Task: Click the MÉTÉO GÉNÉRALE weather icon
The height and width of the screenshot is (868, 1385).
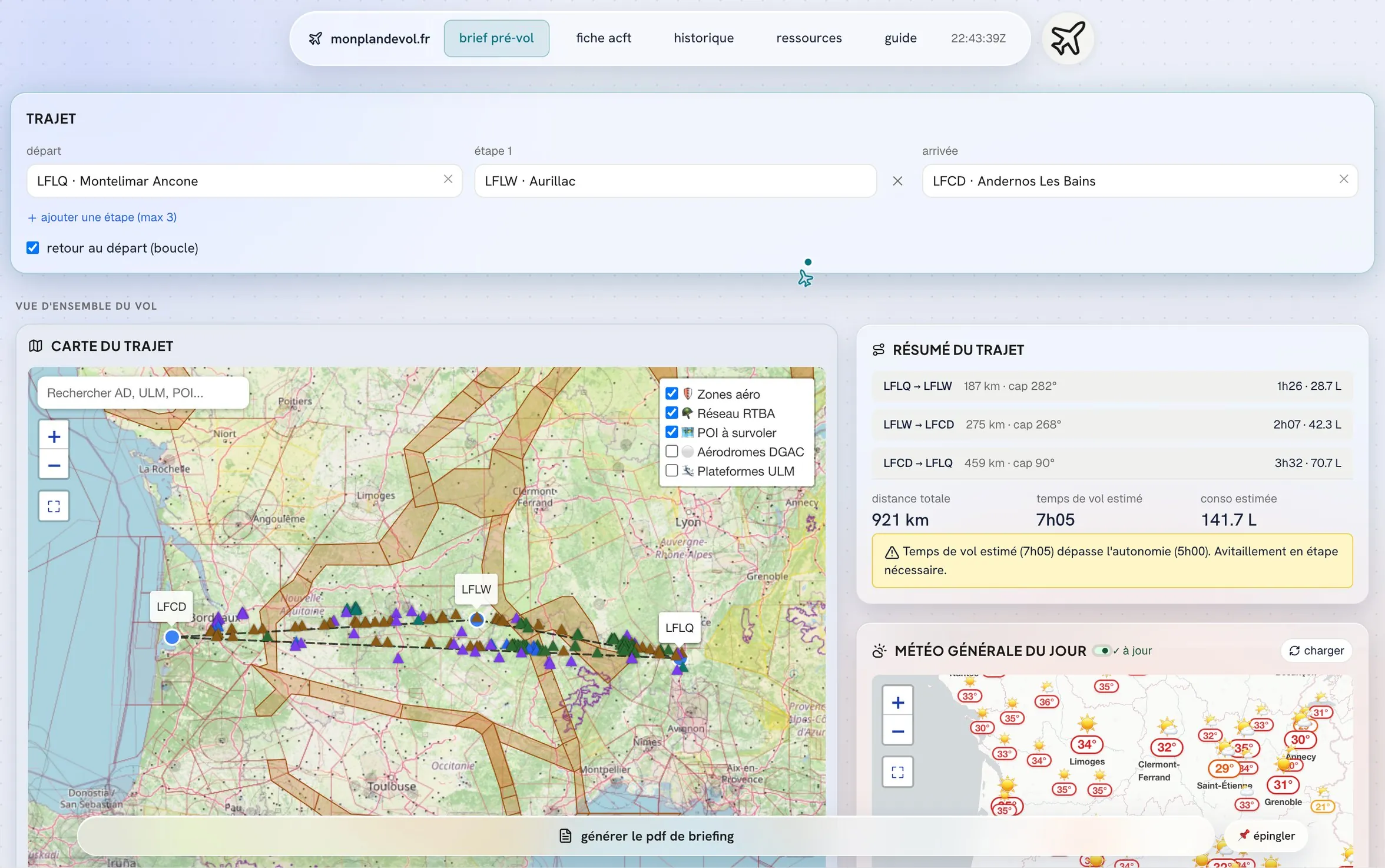Action: coord(879,651)
